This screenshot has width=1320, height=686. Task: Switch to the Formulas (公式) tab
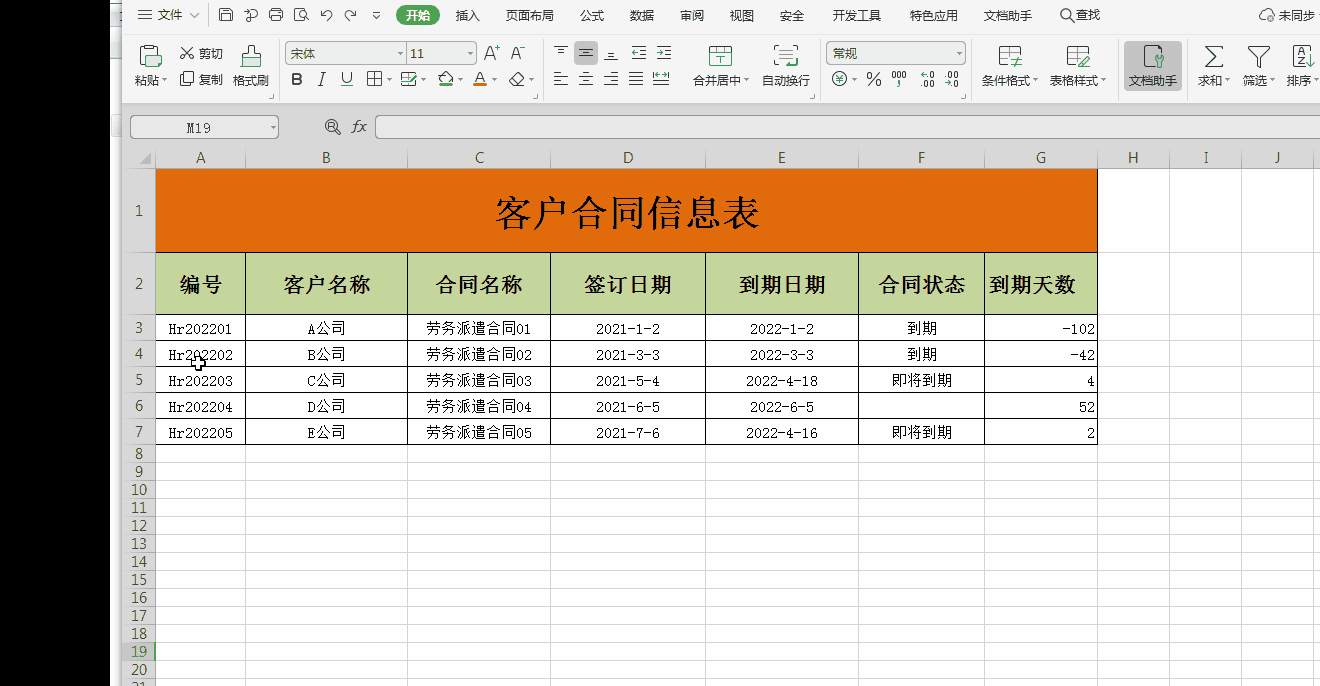coord(591,15)
